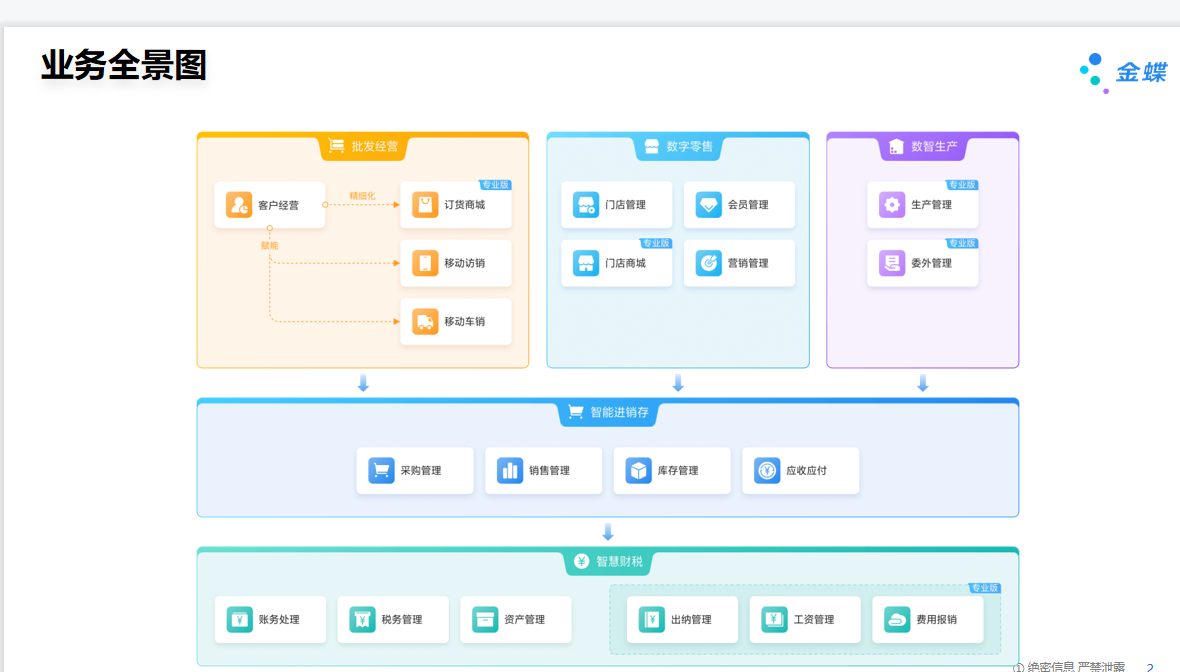Click the 专业版 badge on 门店商城
Viewport: 1180px width, 672px height.
[x=656, y=243]
